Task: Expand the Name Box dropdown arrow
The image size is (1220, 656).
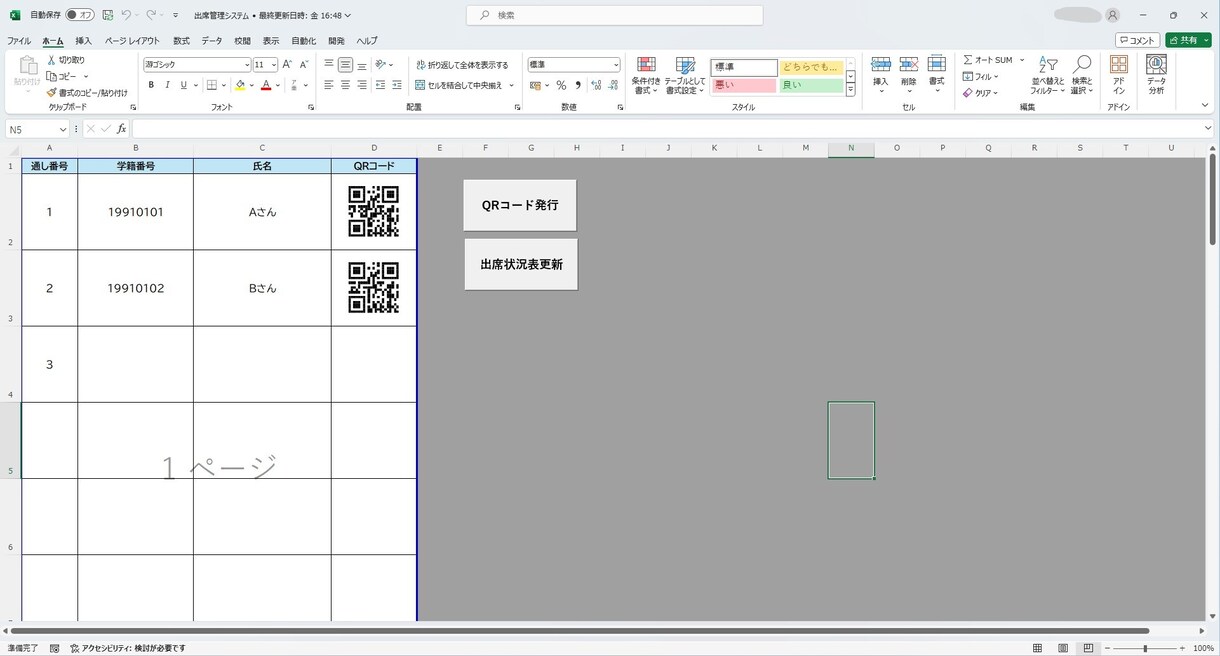Action: [x=63, y=129]
